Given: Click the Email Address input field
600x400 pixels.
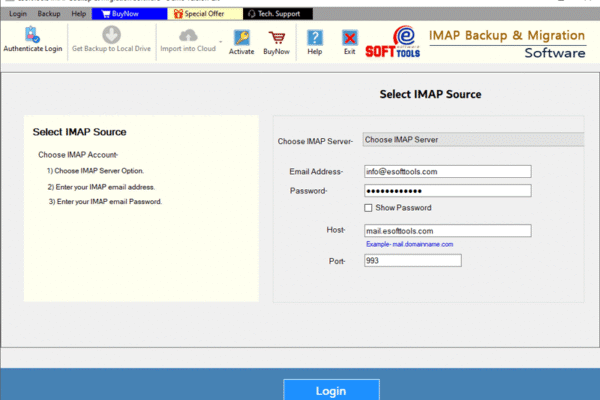Looking at the screenshot, I should click(x=447, y=171).
